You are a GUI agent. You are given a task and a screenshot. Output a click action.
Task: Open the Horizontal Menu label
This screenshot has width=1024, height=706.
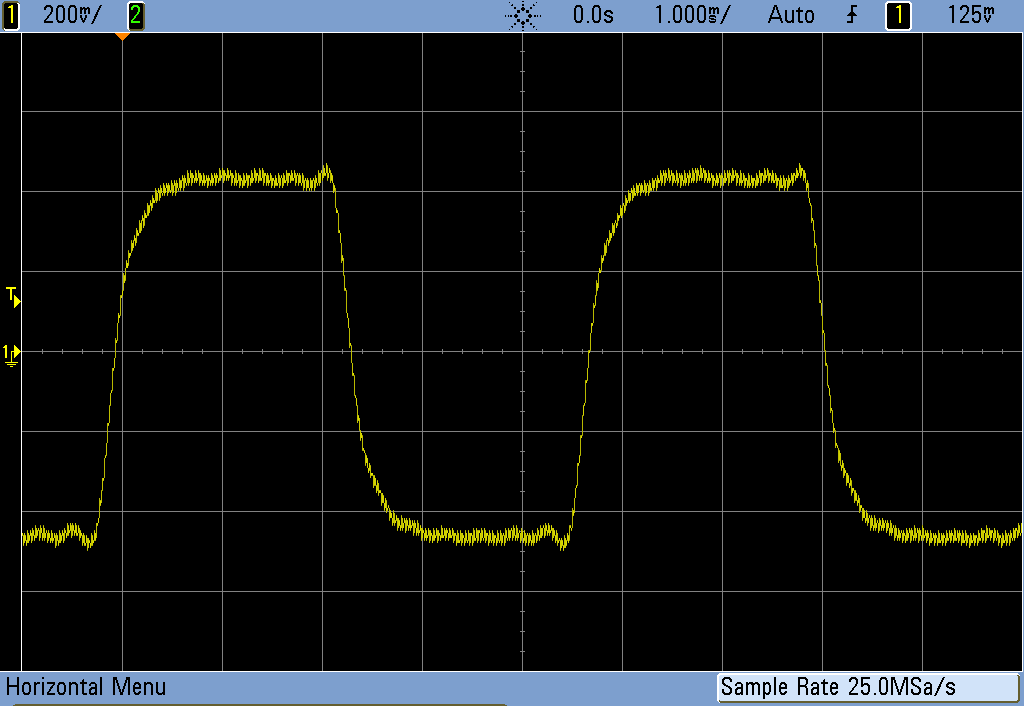click(86, 687)
